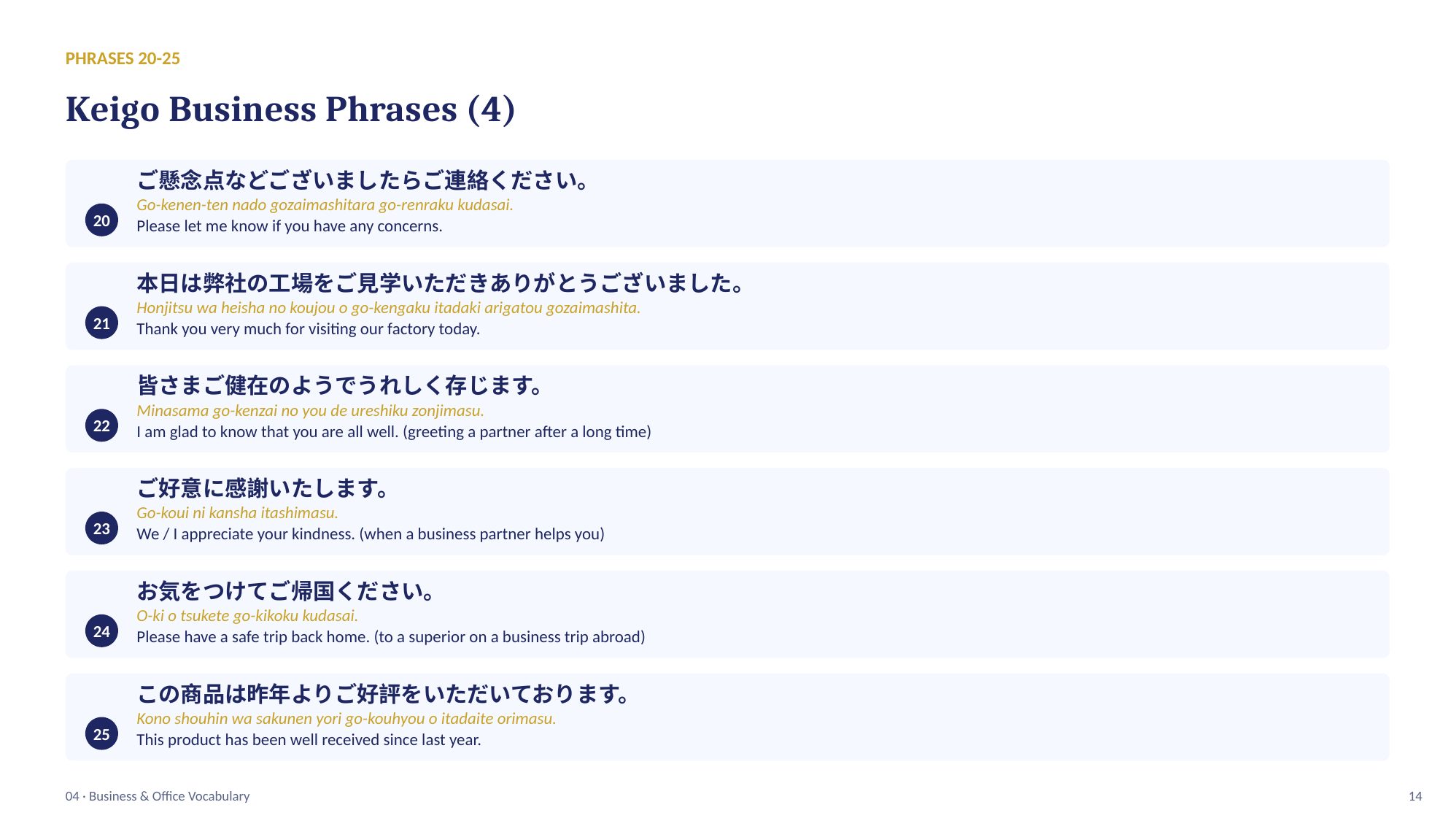This screenshot has height=821, width=1456.
Task: Select Japanese phrase 本日は弊社の工場を
Action: point(441,282)
